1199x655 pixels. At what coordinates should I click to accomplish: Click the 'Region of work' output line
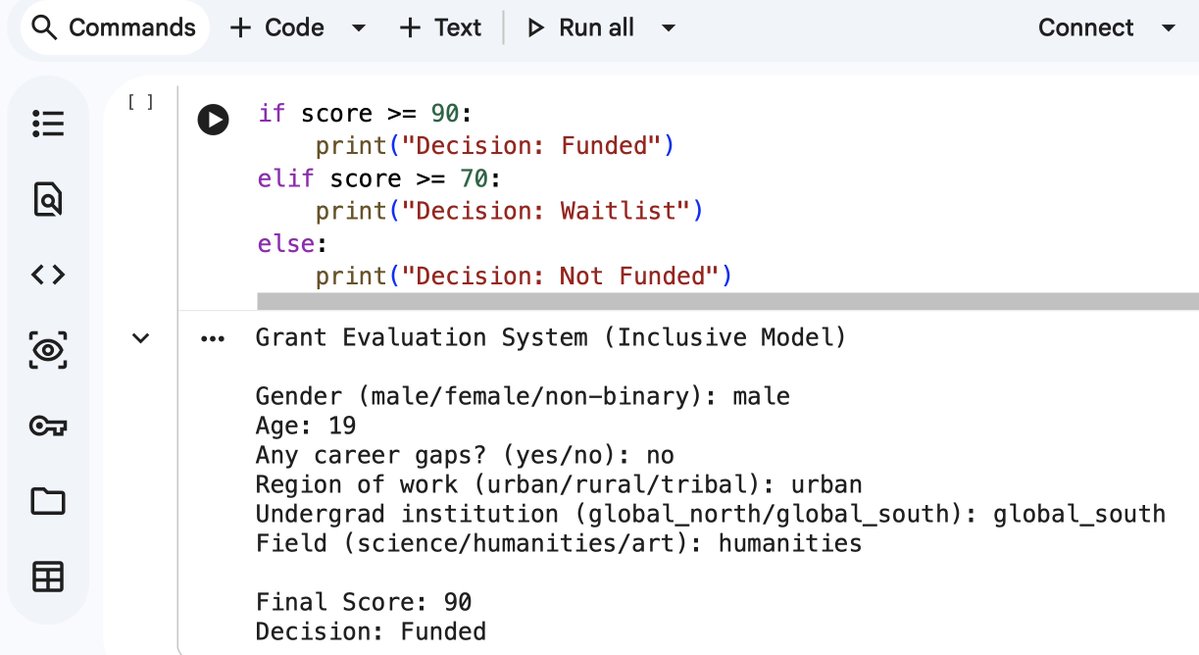pyautogui.click(x=559, y=484)
